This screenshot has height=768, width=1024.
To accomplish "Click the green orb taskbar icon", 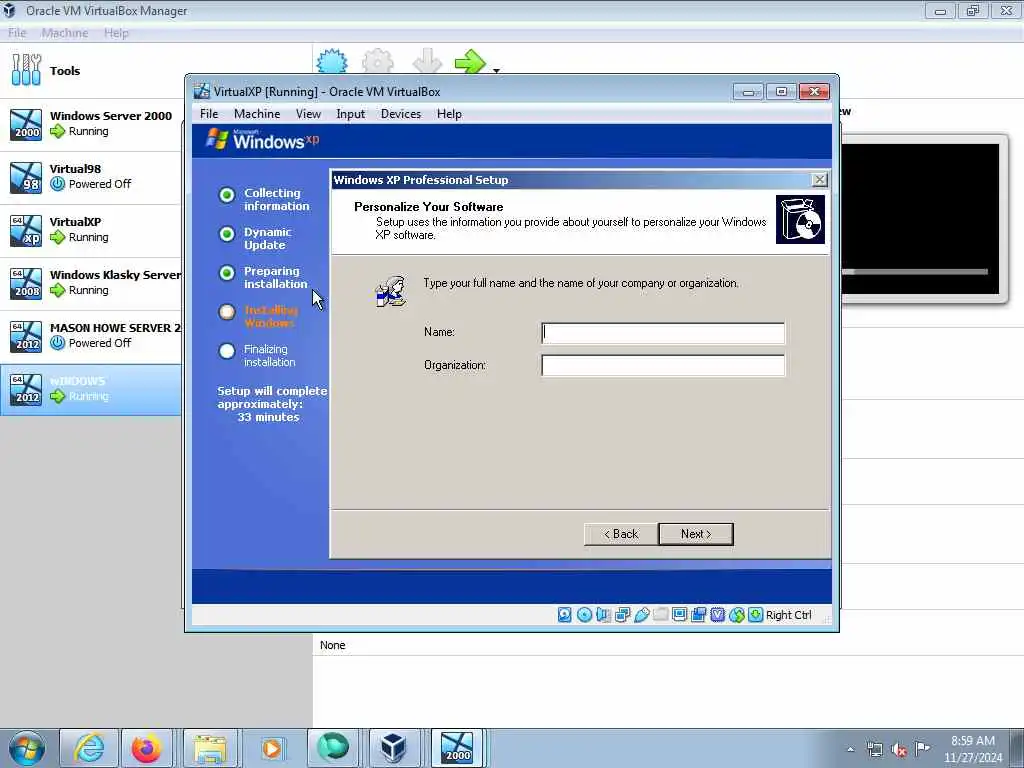I will click(333, 748).
